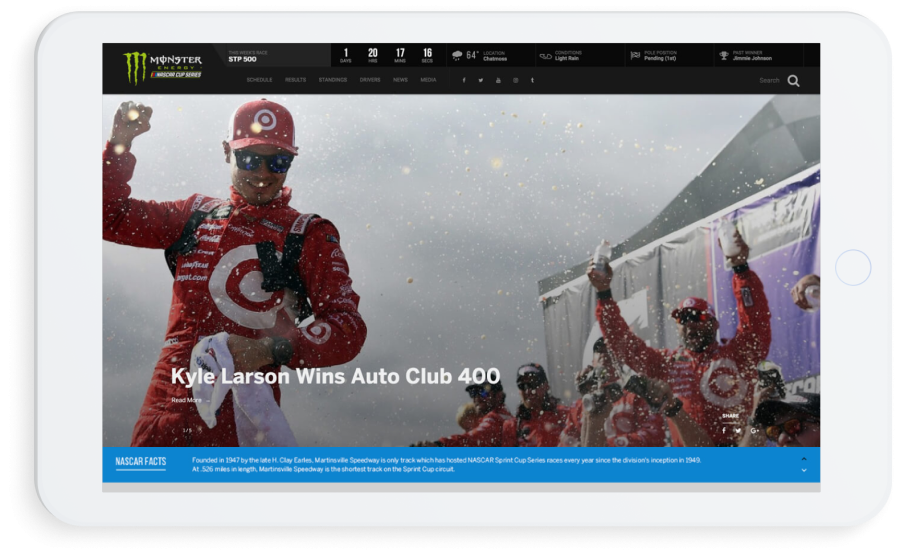
Task: Share the story on Facebook
Action: tap(724, 431)
